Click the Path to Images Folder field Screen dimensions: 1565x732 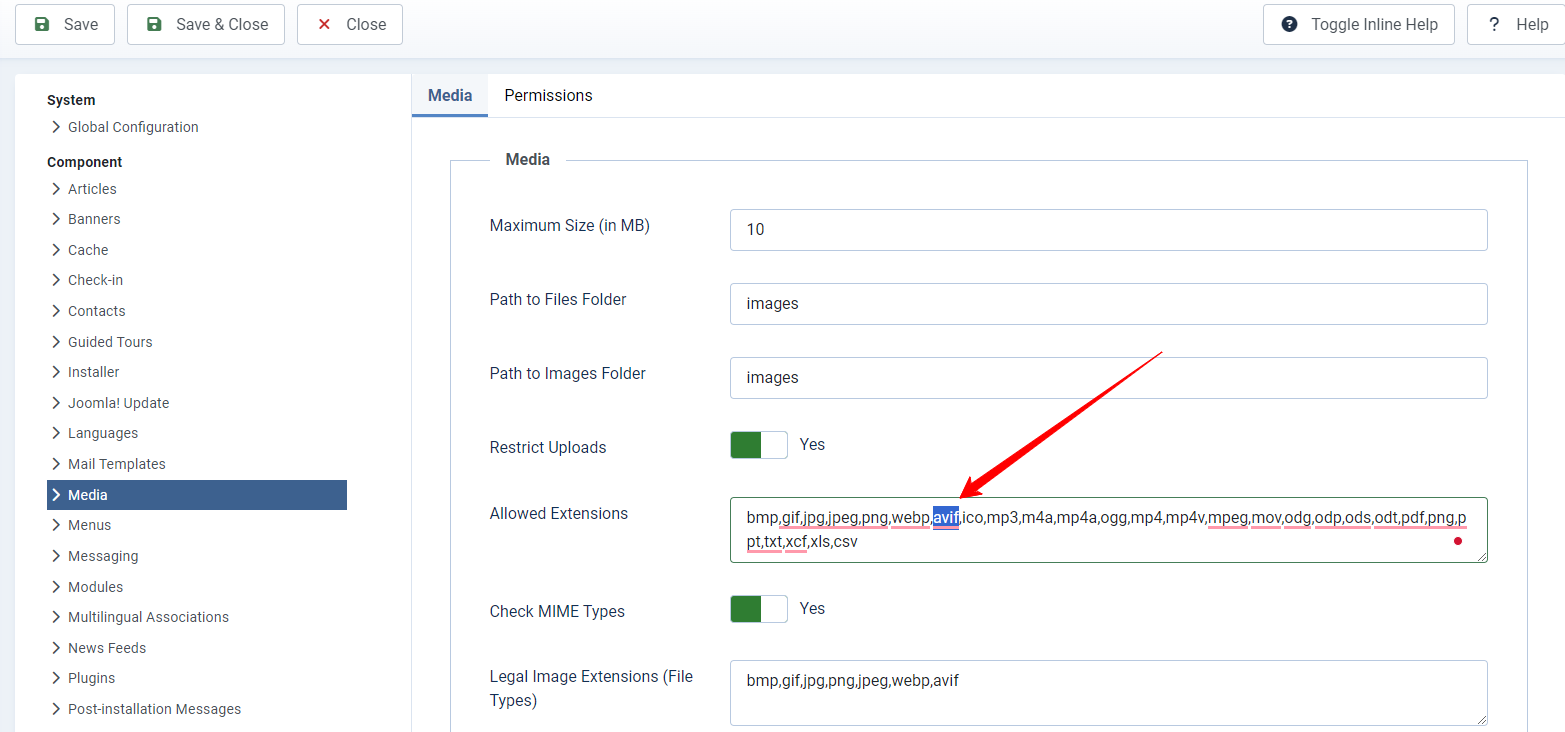1108,377
